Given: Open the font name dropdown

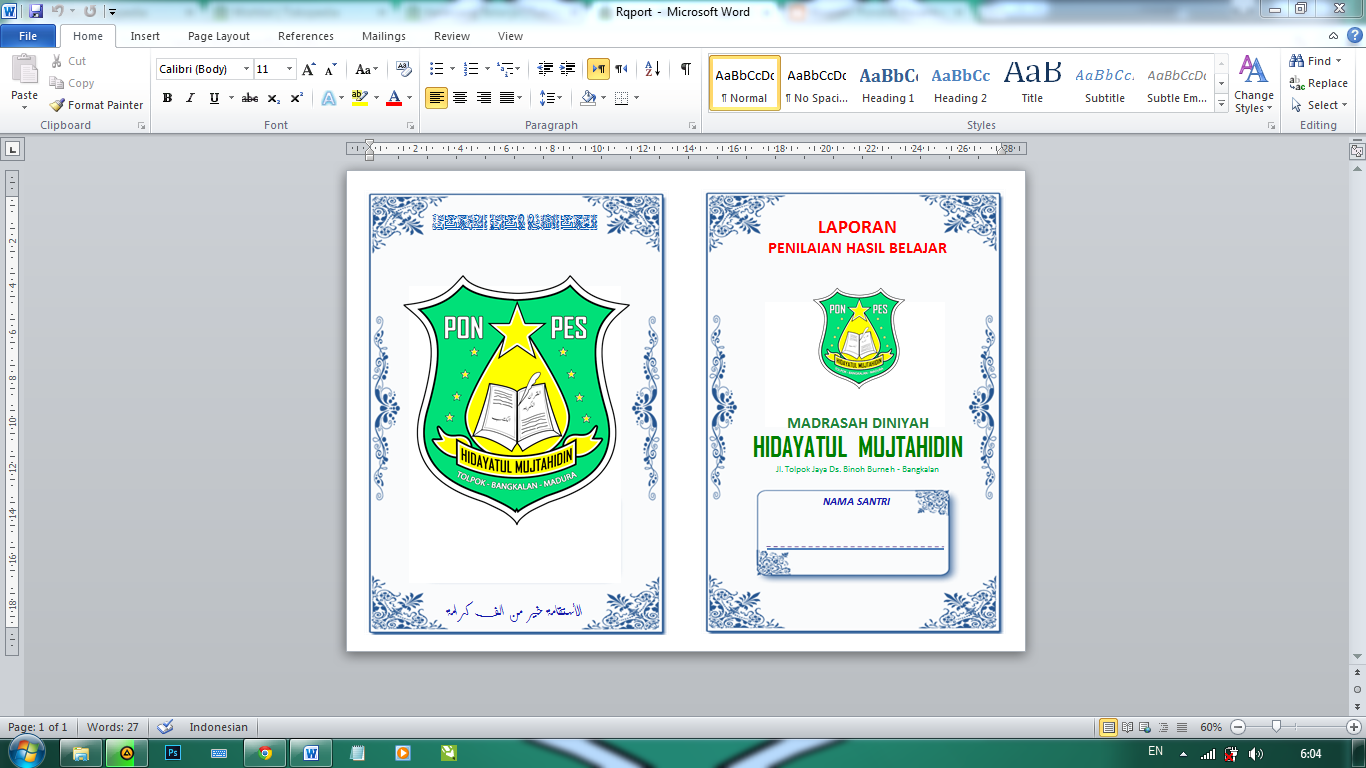Looking at the screenshot, I should pyautogui.click(x=247, y=69).
